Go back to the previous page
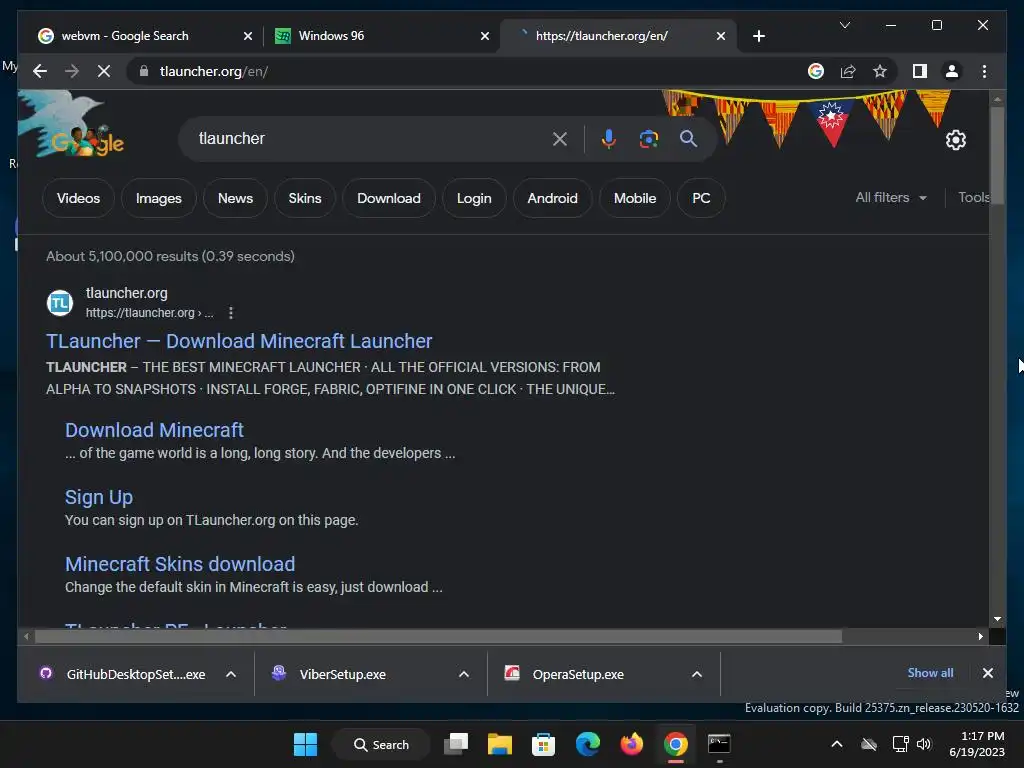 pos(40,71)
